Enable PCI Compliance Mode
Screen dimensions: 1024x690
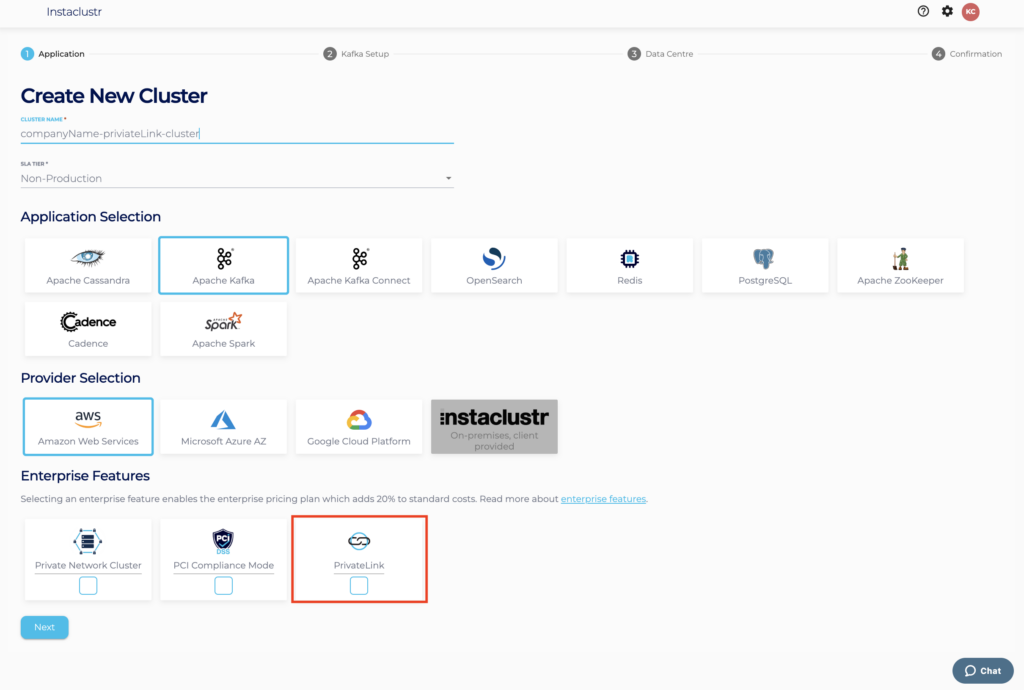point(222,585)
